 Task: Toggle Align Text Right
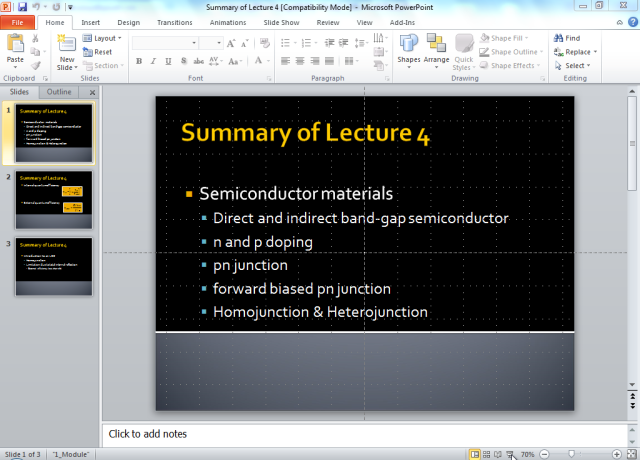pos(315,61)
